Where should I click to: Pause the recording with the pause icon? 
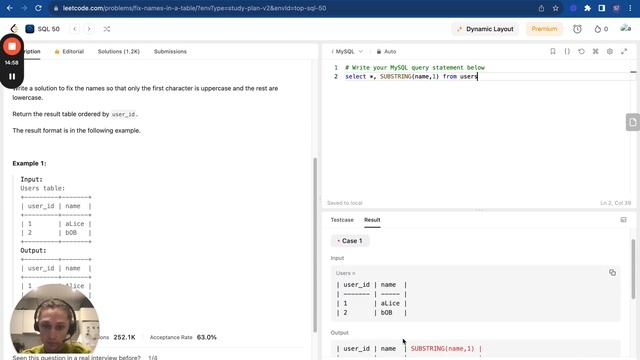[x=12, y=76]
